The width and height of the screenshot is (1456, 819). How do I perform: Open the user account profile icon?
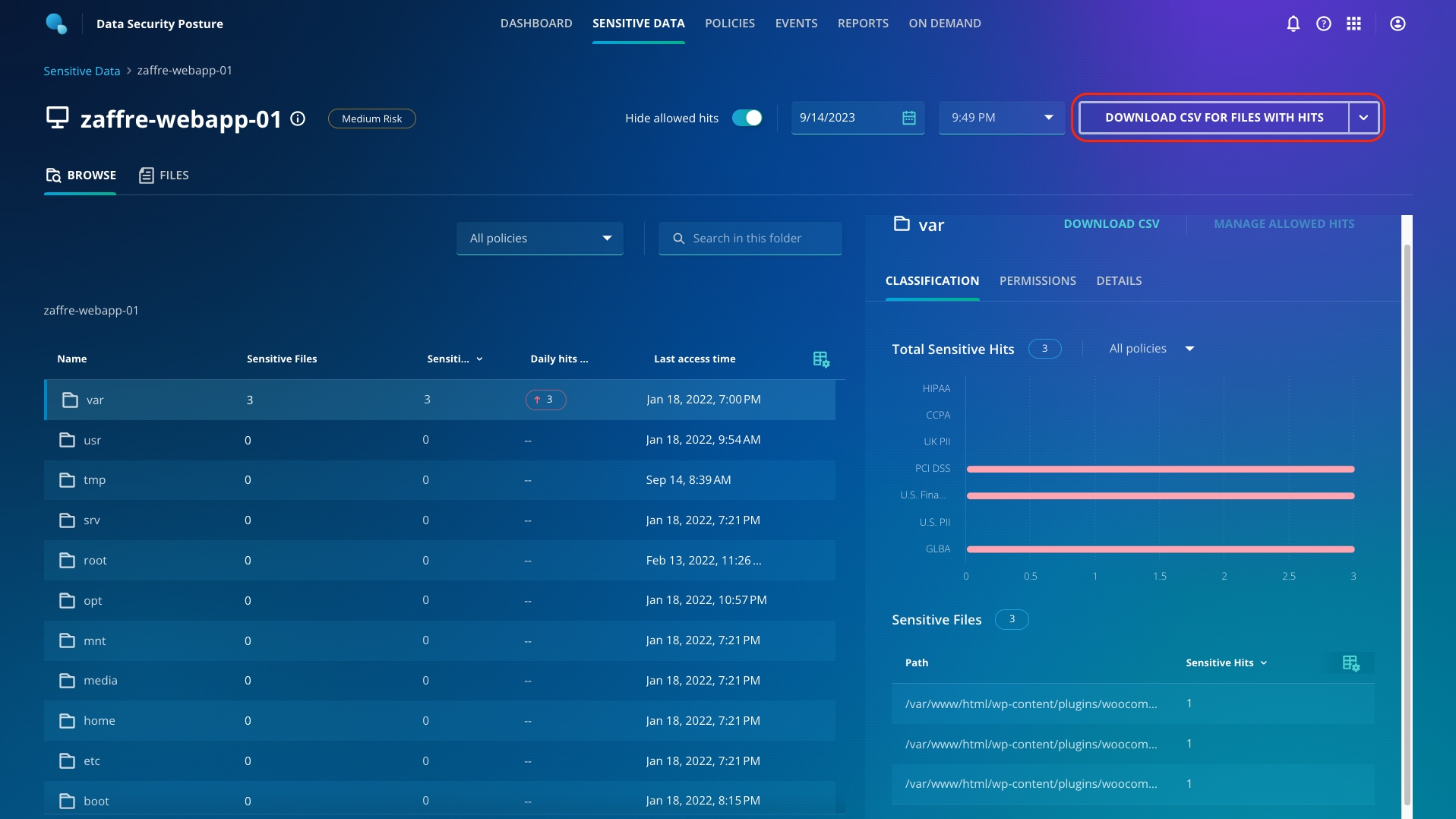(x=1397, y=24)
